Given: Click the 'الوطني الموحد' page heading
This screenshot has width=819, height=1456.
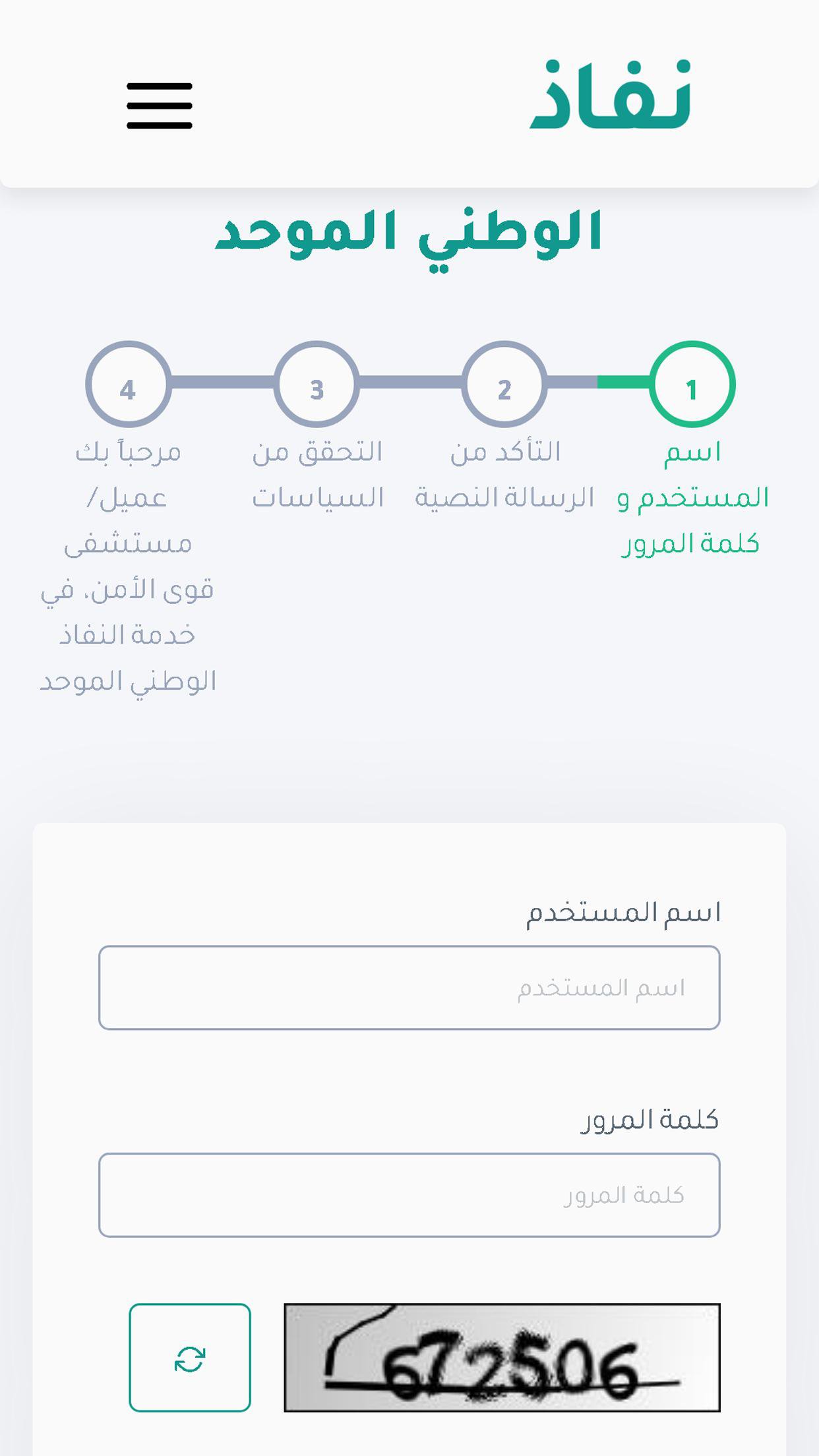Looking at the screenshot, I should tap(409, 232).
